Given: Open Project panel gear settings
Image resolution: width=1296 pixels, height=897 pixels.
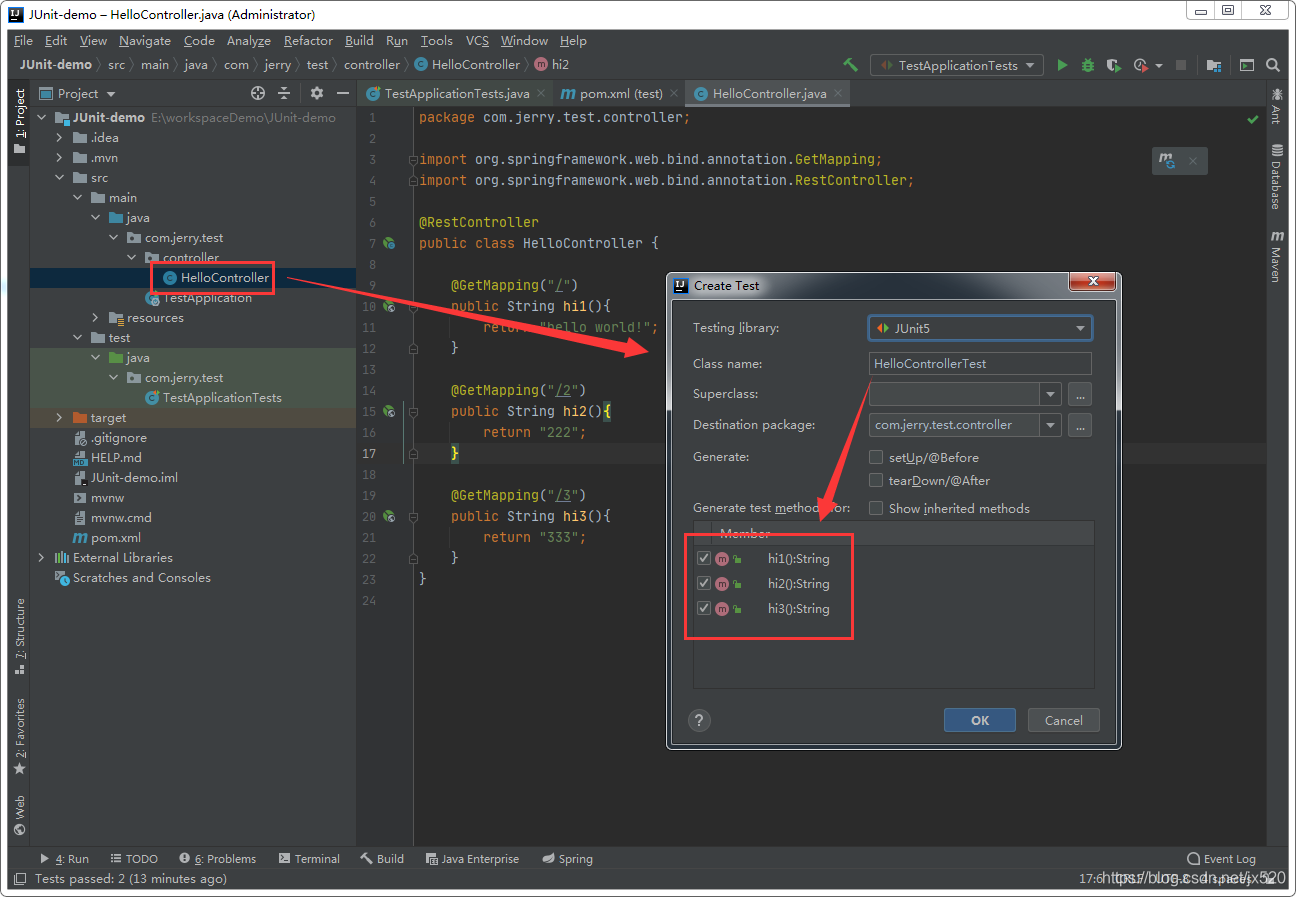Looking at the screenshot, I should [317, 93].
